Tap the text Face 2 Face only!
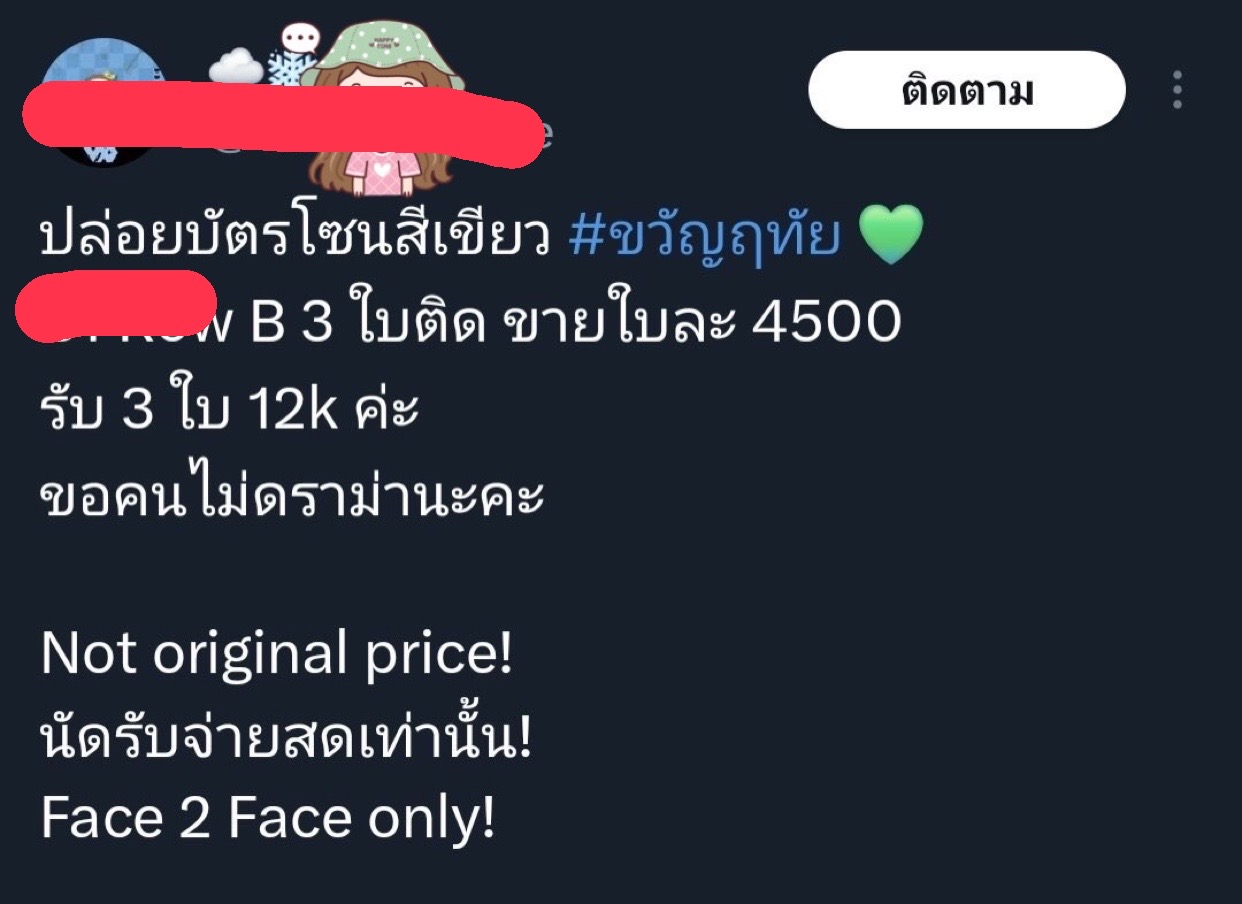Viewport: 1242px width, 904px height. [x=268, y=819]
